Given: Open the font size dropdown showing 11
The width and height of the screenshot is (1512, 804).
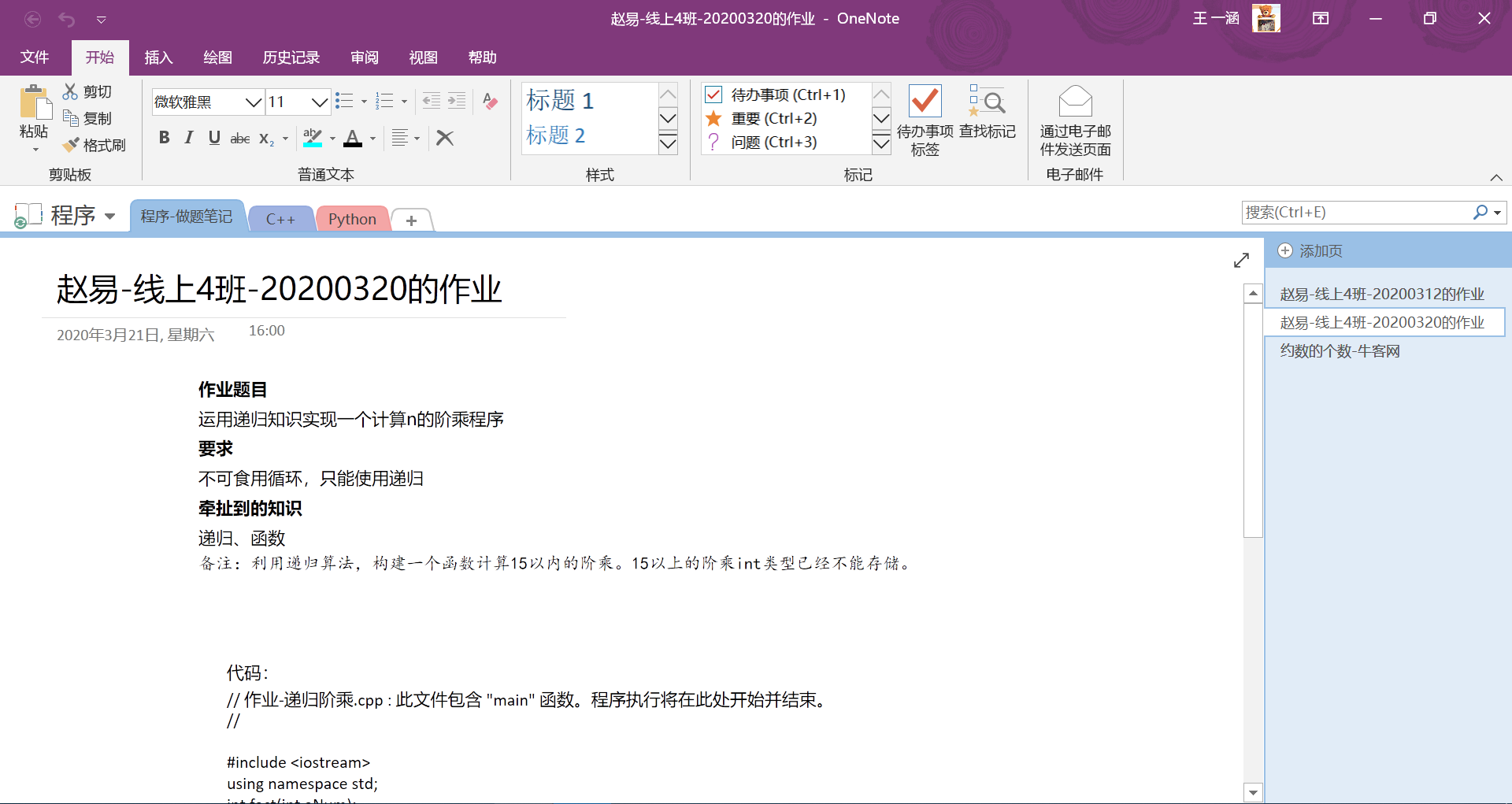Looking at the screenshot, I should [x=319, y=102].
